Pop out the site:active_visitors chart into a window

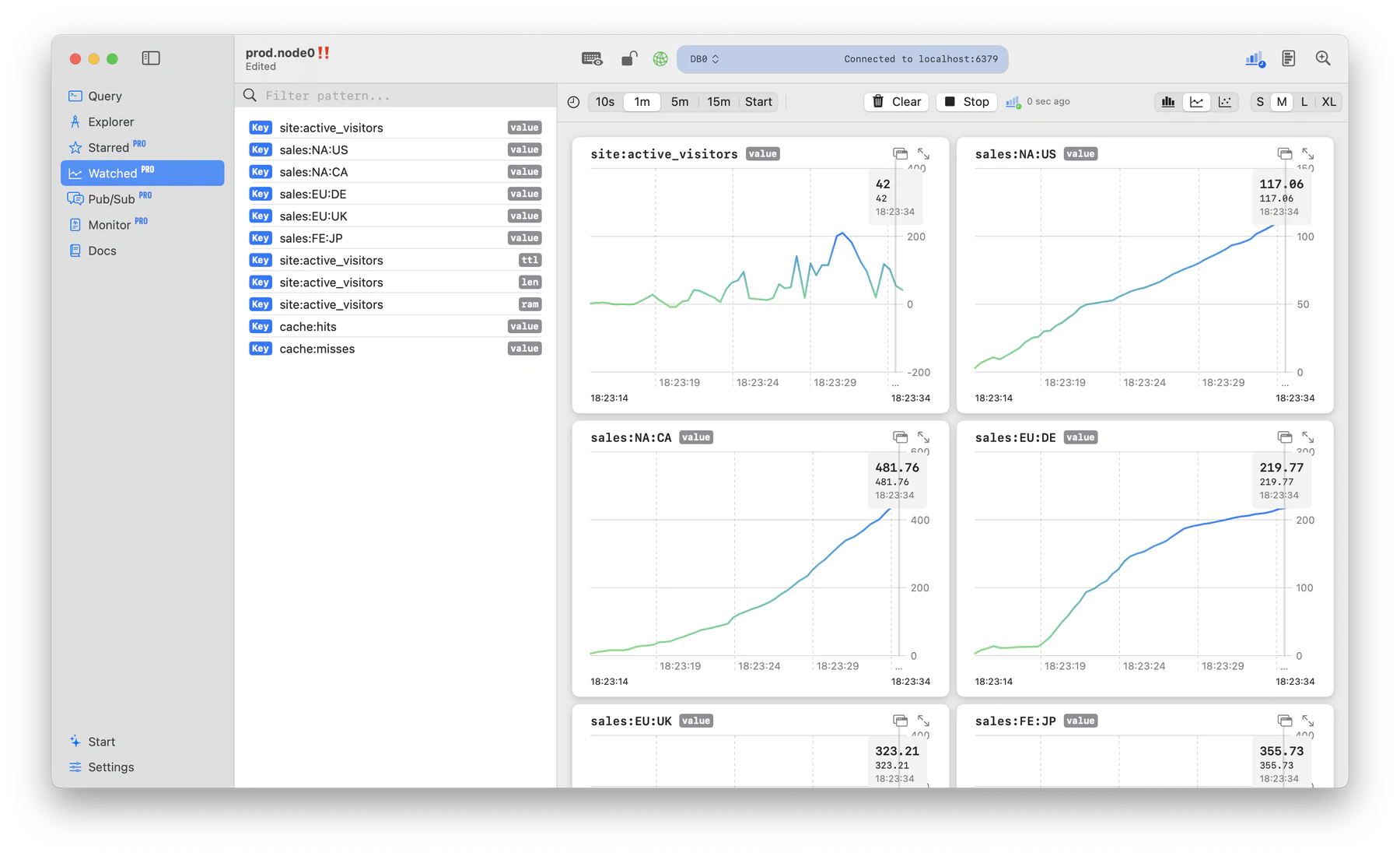(899, 153)
